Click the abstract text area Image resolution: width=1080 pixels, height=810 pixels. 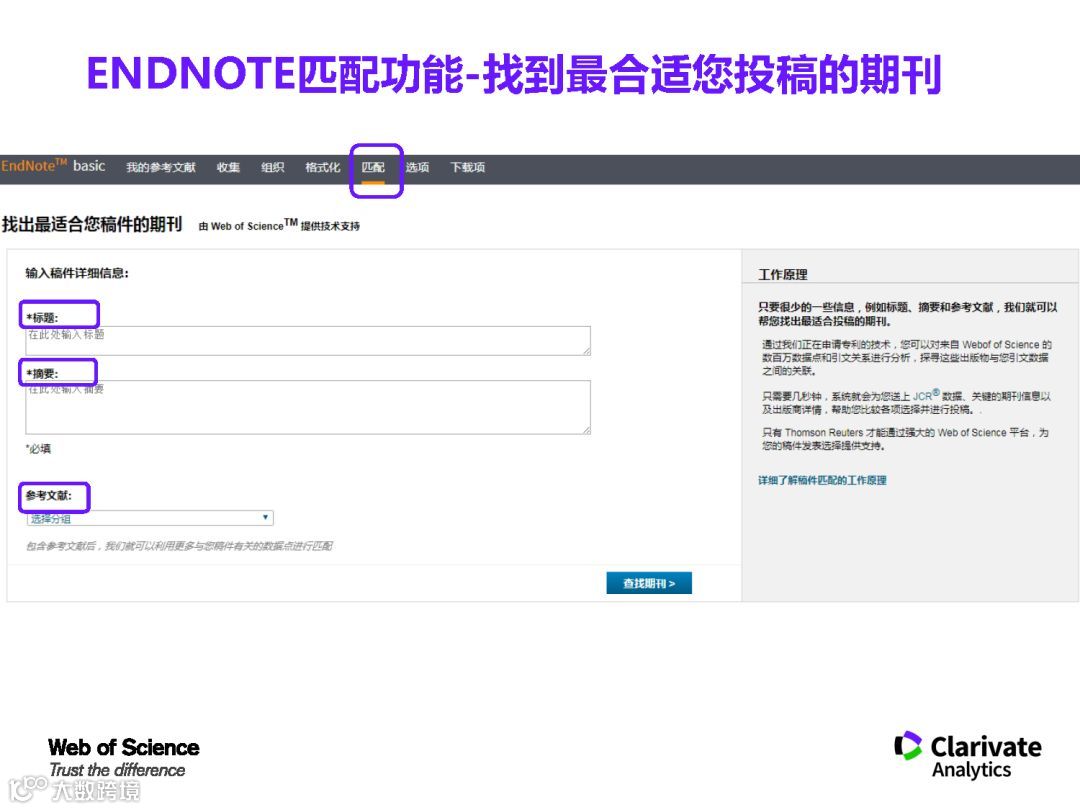click(308, 407)
